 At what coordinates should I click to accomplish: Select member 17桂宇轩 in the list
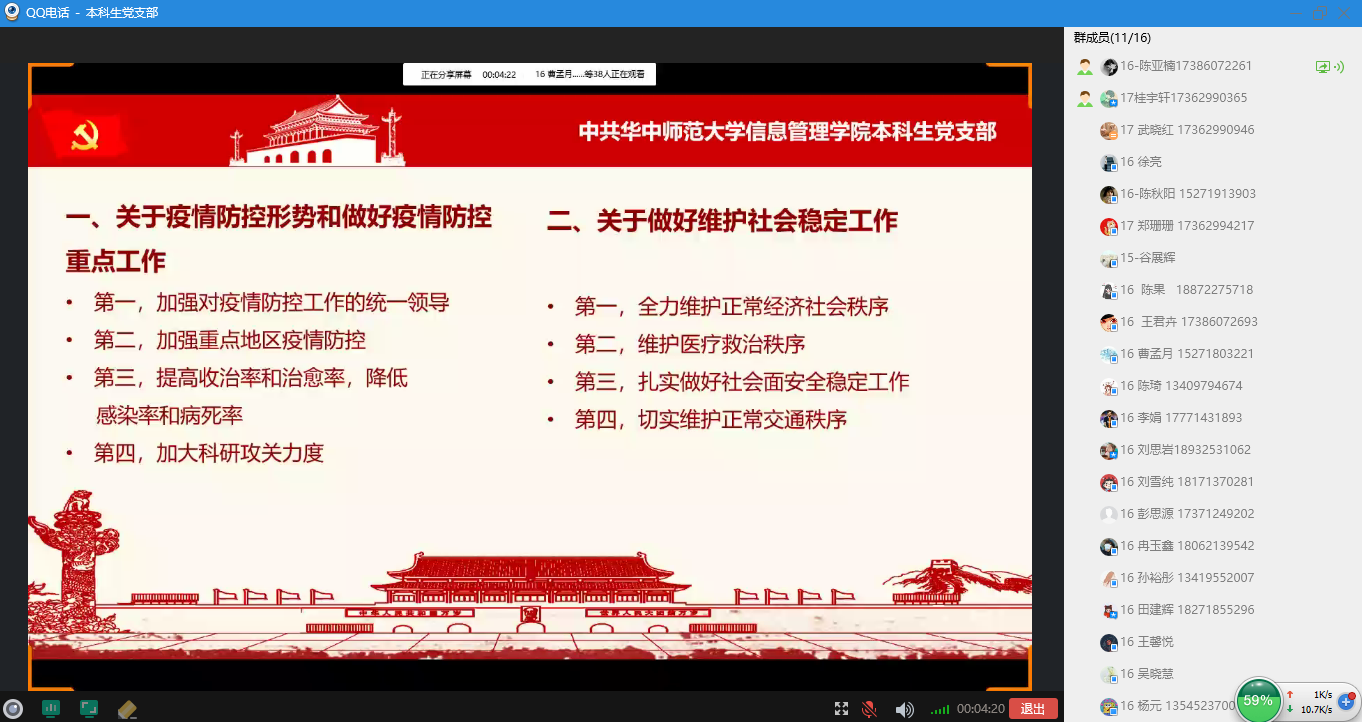pyautogui.click(x=1183, y=98)
